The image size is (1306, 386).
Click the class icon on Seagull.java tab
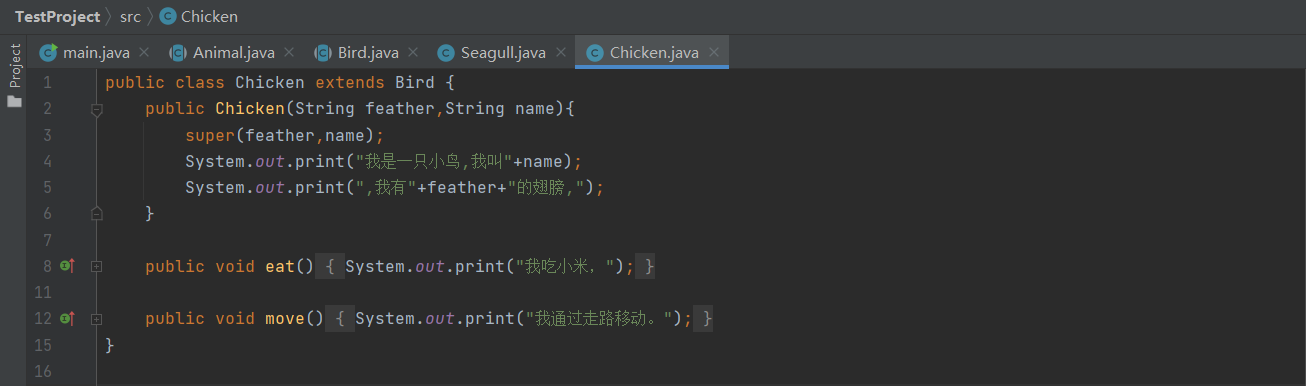coord(446,52)
